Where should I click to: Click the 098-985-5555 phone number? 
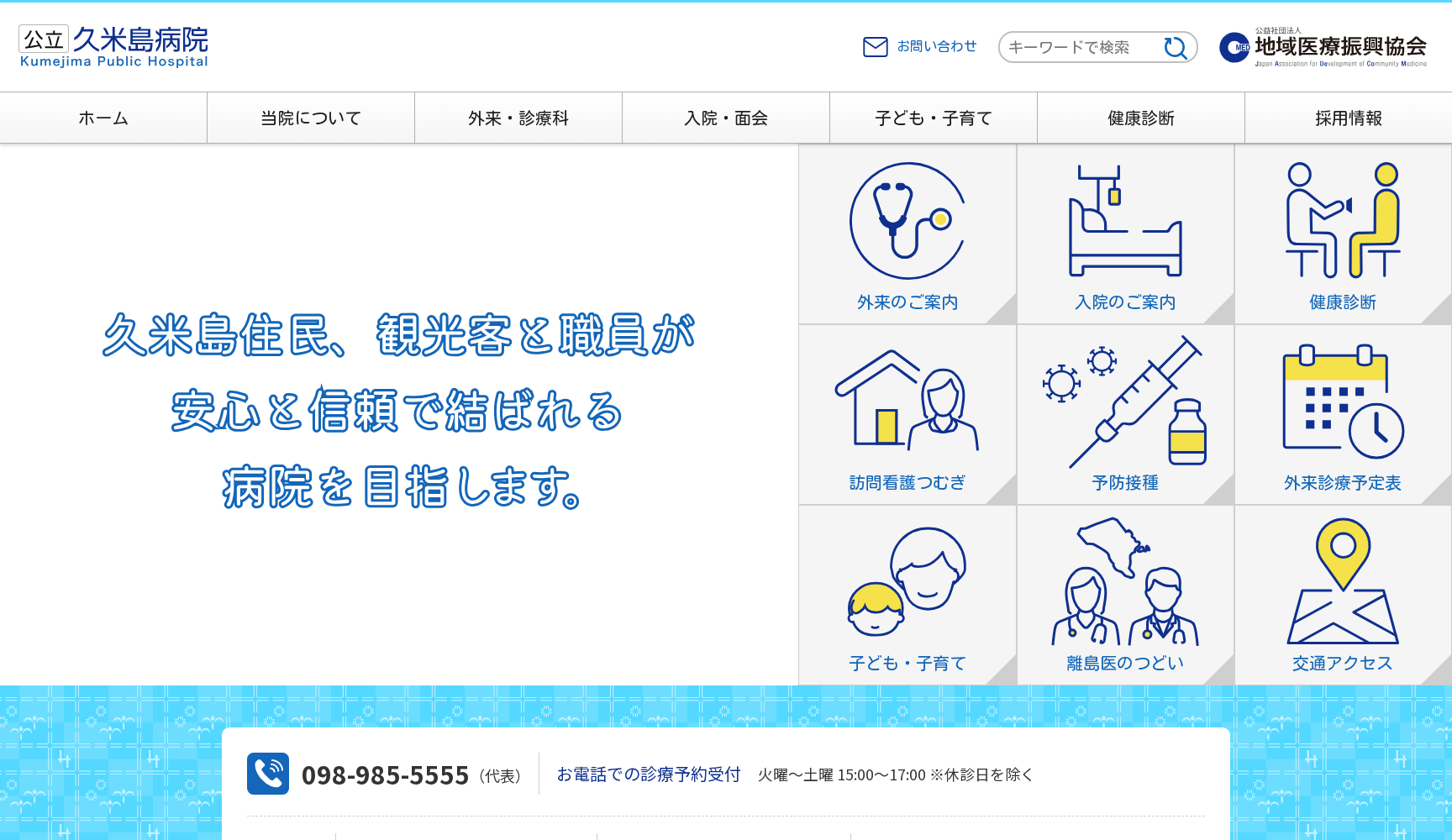click(x=386, y=775)
